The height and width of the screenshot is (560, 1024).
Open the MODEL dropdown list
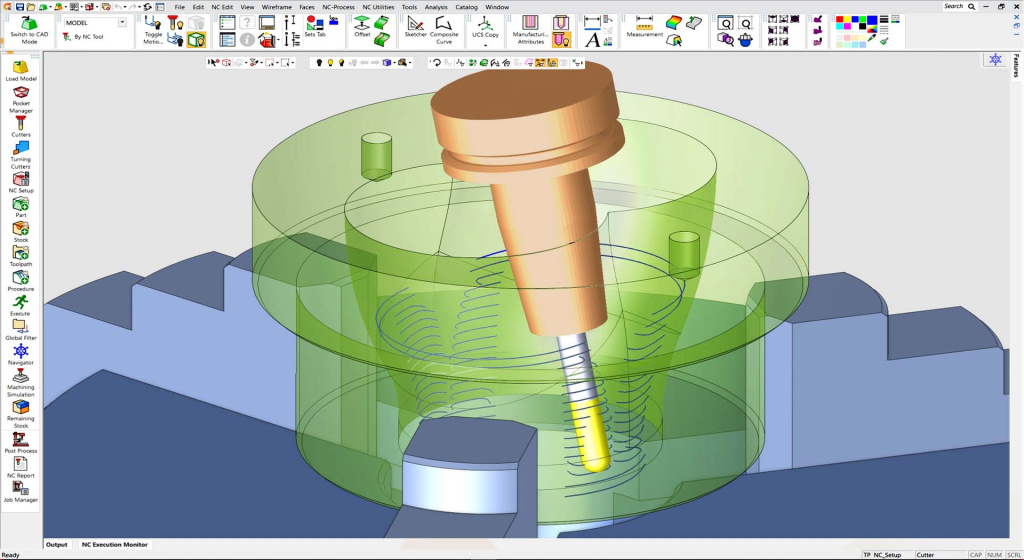pos(122,22)
